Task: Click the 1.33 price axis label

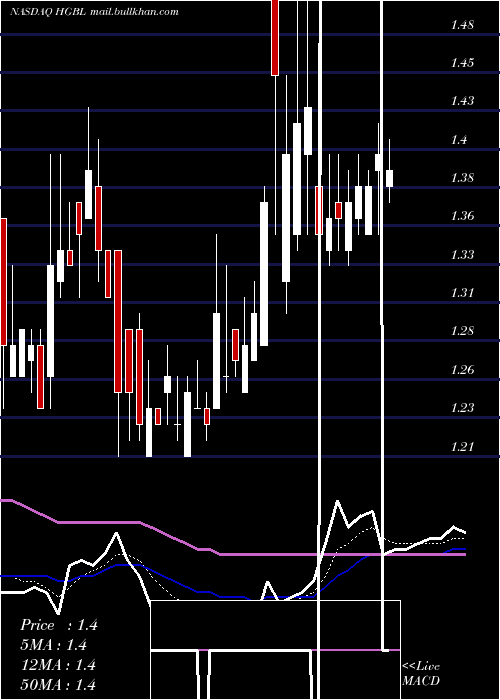Action: (462, 255)
